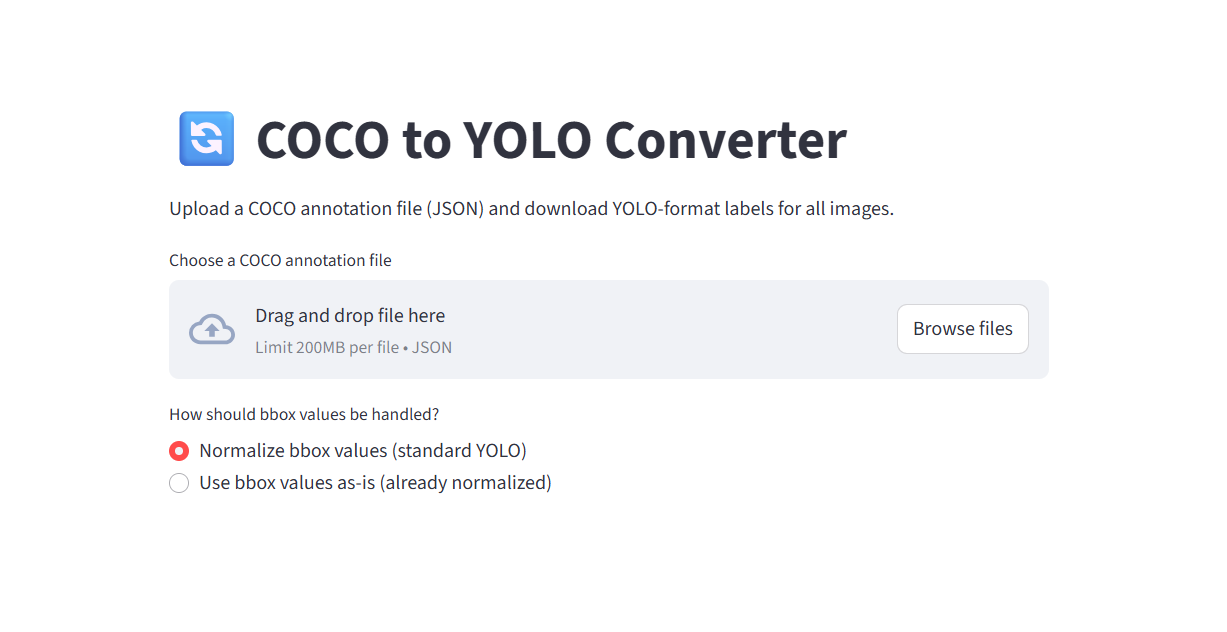Click the upload instructions description text
The image size is (1227, 632).
pos(531,208)
